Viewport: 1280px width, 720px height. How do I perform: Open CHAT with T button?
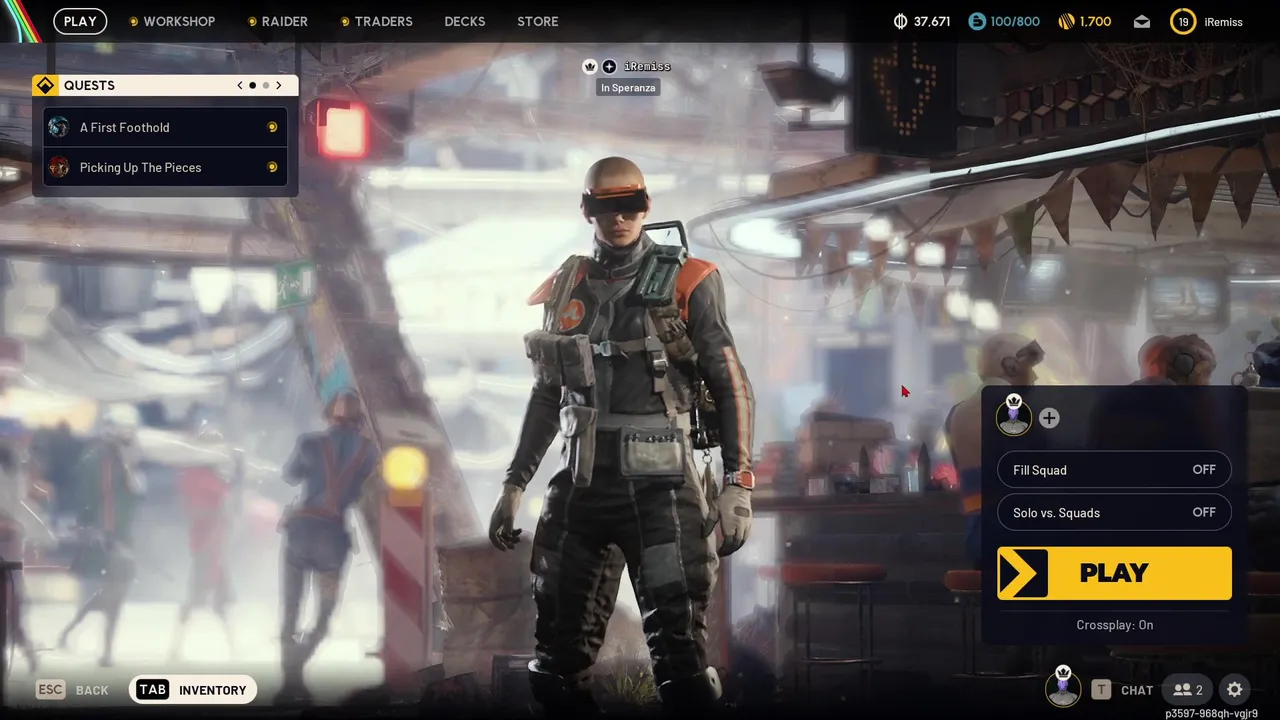(x=1123, y=690)
